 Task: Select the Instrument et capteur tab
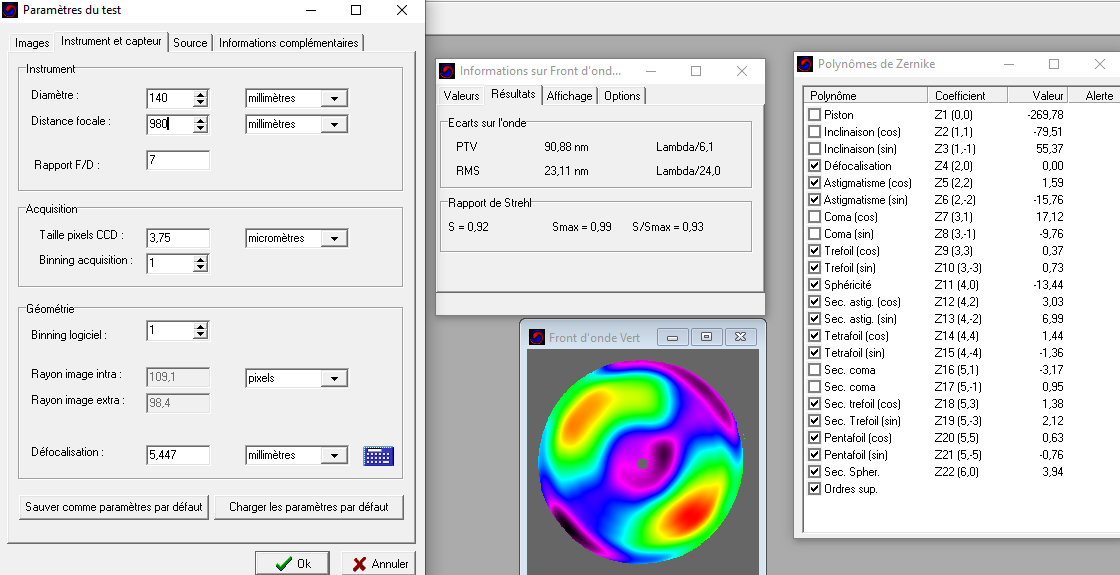[111, 41]
